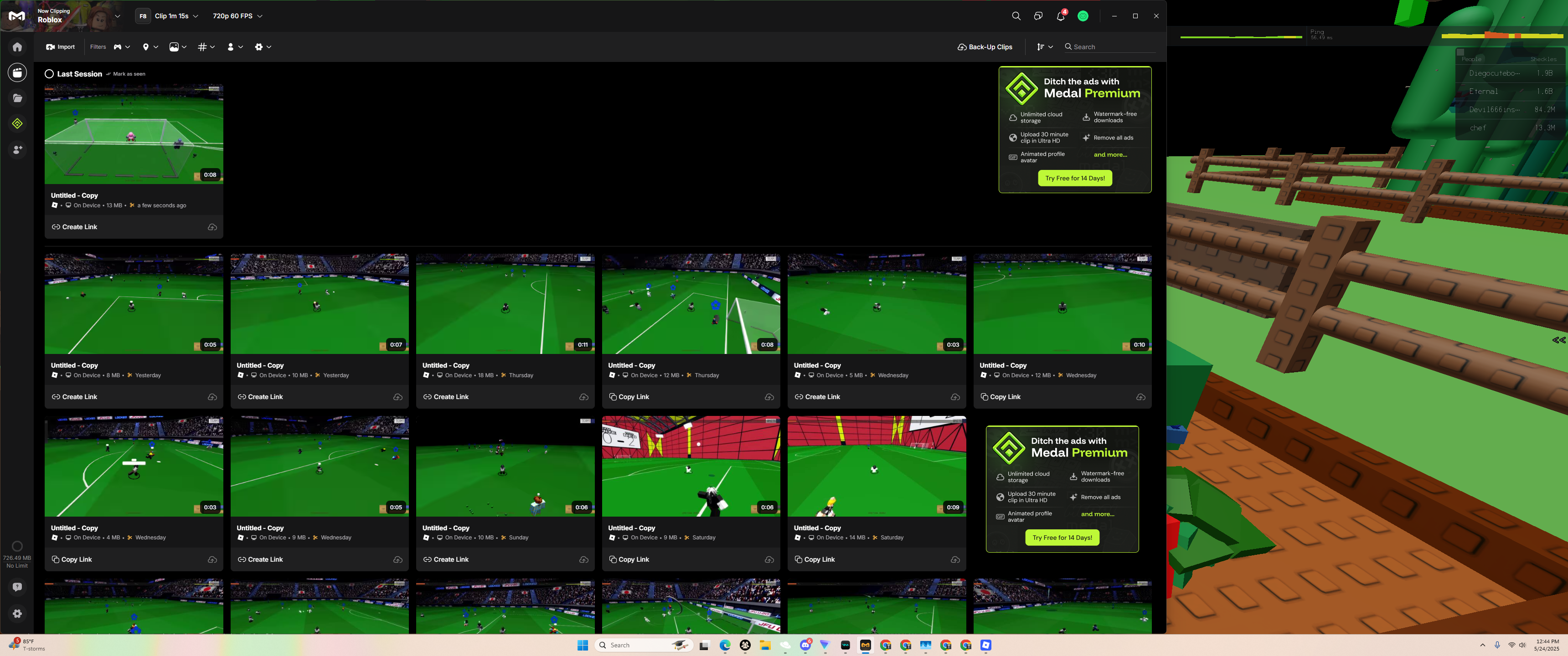Click Try Free for 14 Days in top ad
Screen dimensions: 1568x656
coord(1074,178)
